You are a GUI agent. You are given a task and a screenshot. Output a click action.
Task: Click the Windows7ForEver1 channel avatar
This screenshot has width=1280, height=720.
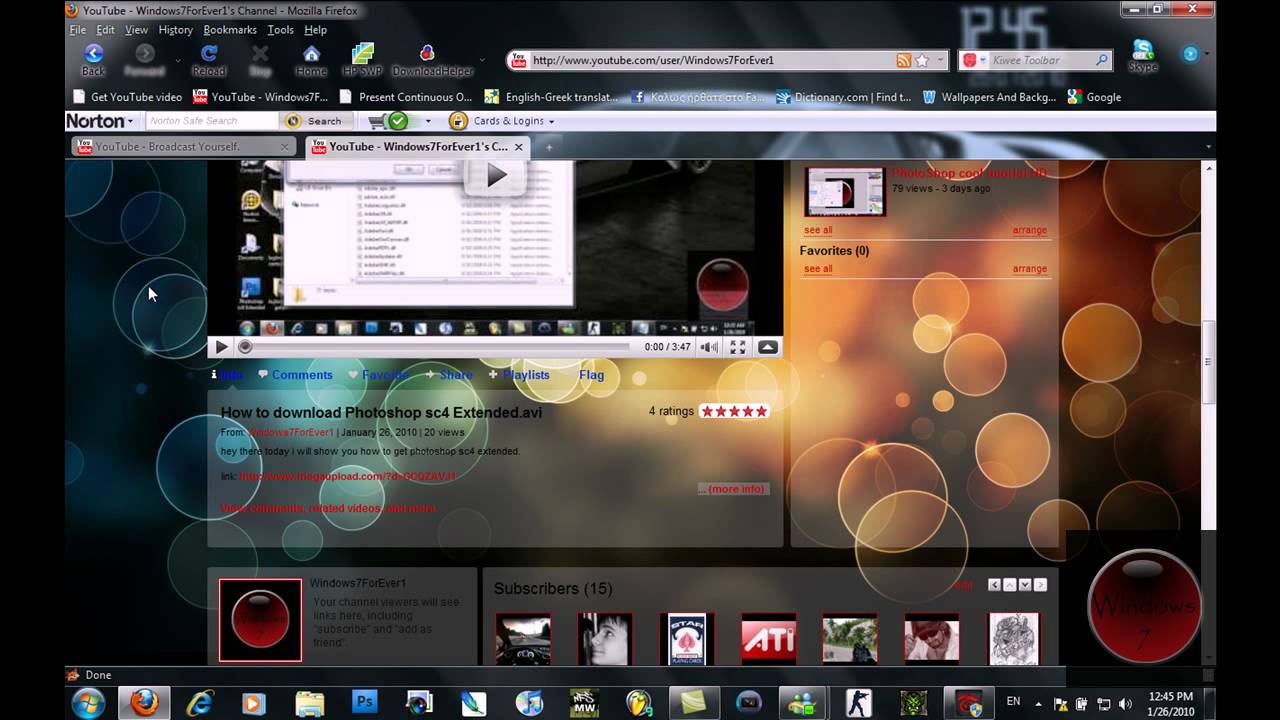click(x=260, y=620)
